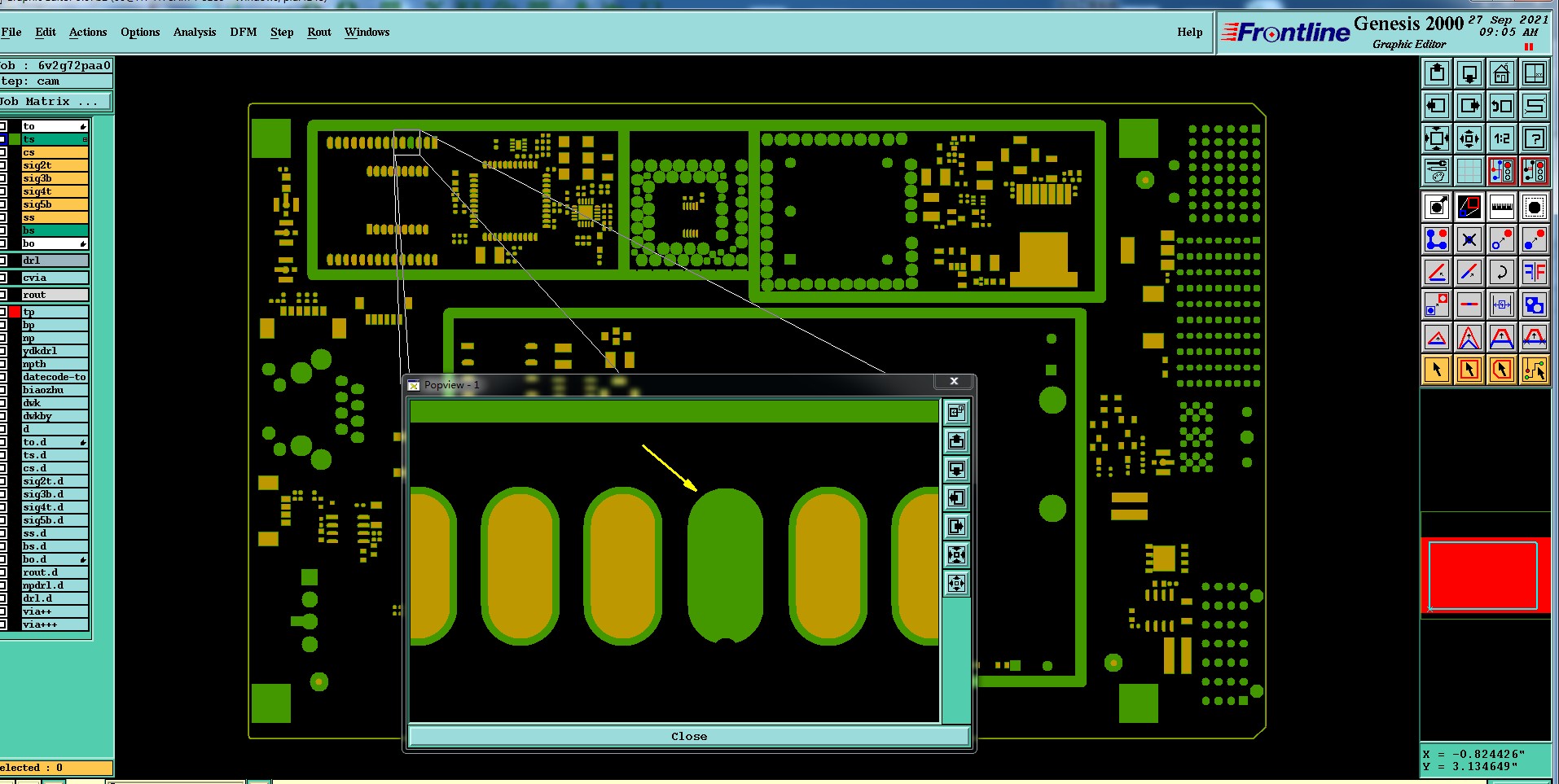Toggle the checkbox for layer cvia
The width and height of the screenshot is (1559, 784).
[3, 278]
